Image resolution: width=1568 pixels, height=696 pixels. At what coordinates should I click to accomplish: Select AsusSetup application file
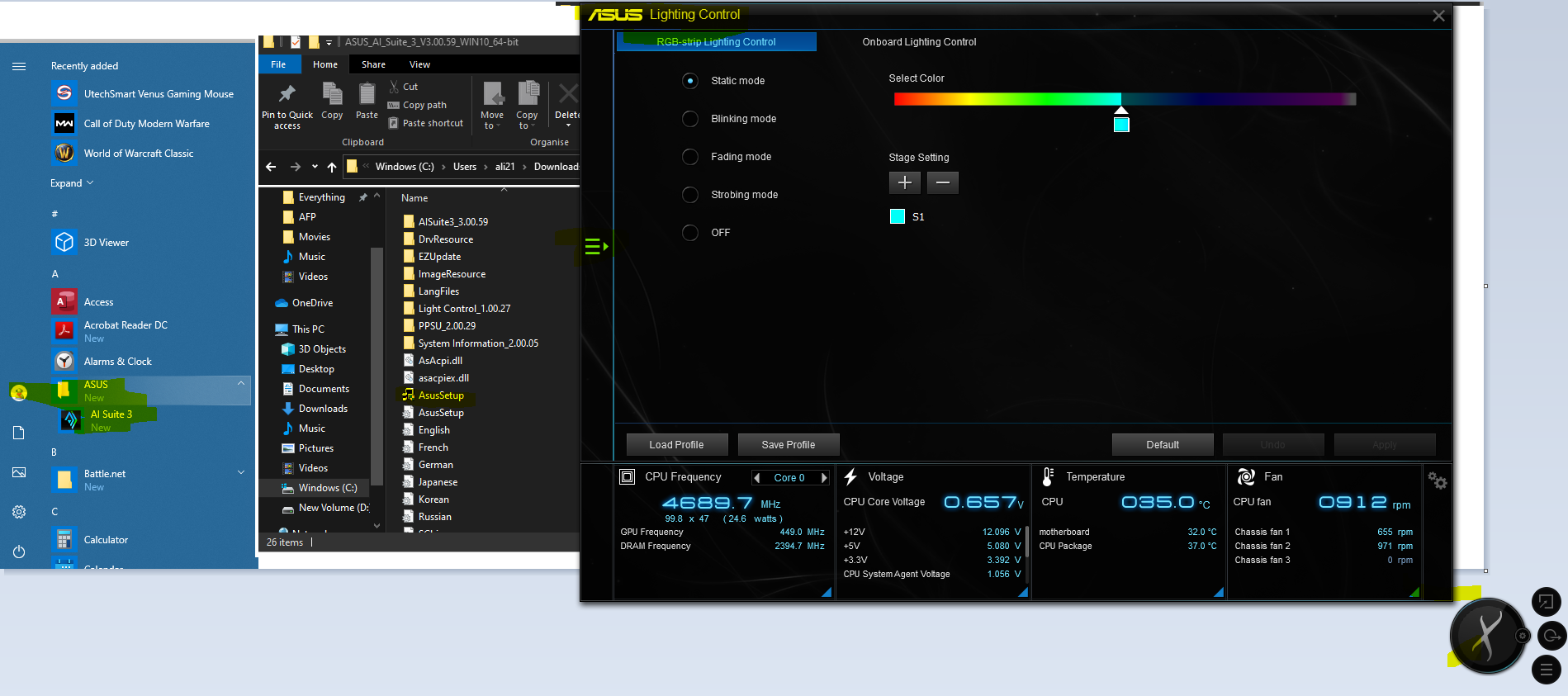tap(433, 395)
